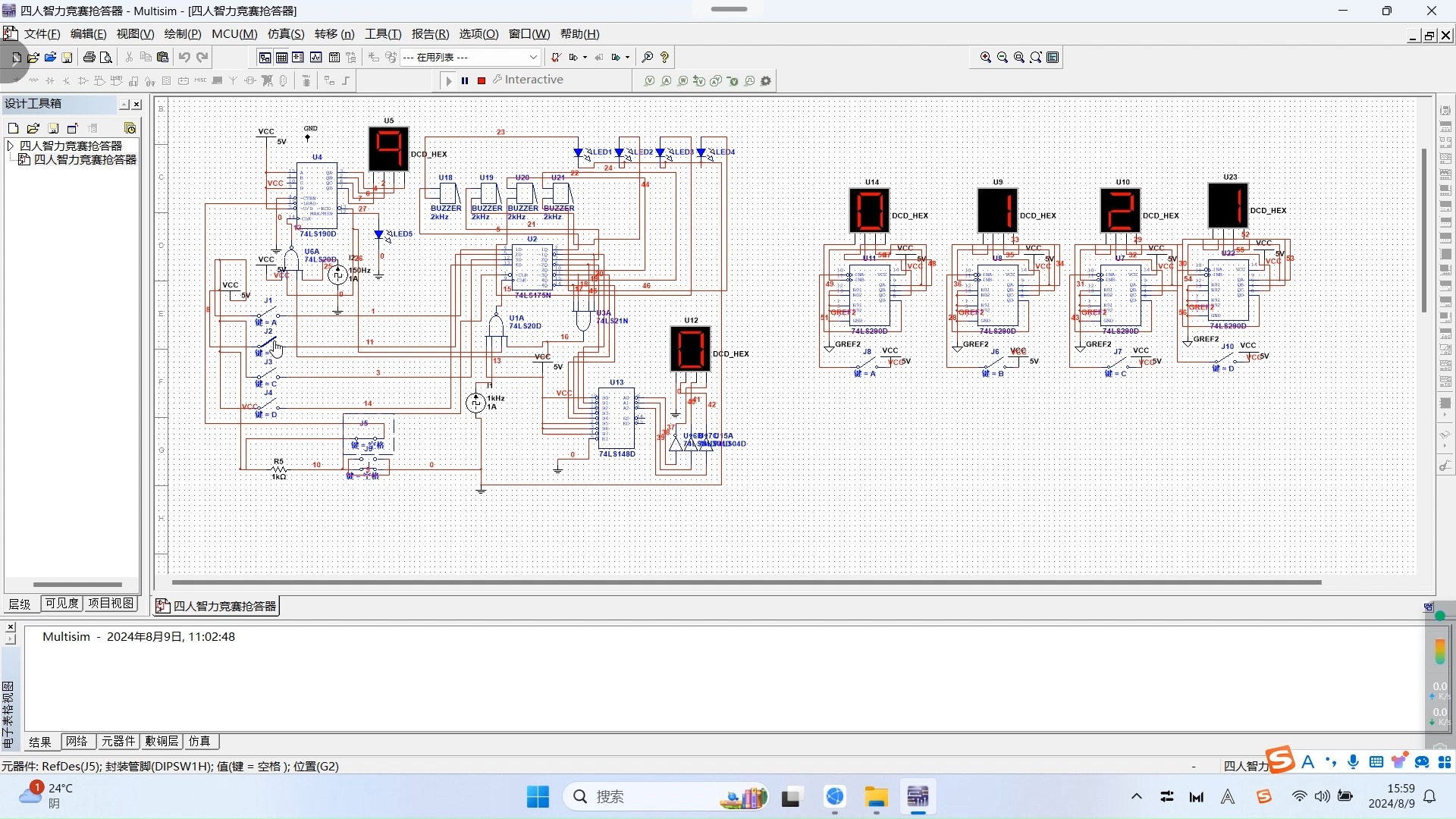Click the zoom in magnifier icon
Screen dimensions: 1456x819
click(x=986, y=57)
